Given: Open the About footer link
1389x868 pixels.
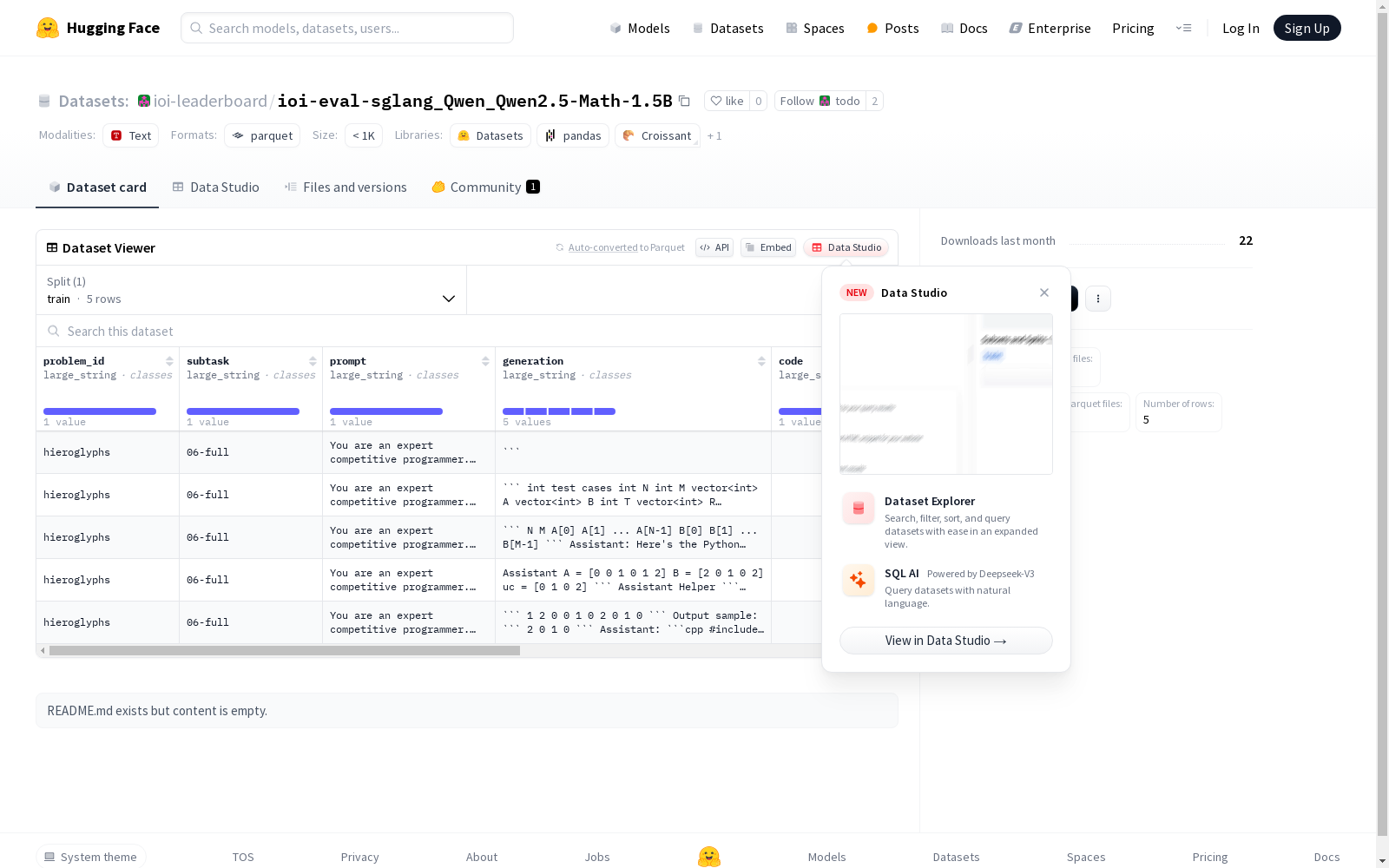Looking at the screenshot, I should tap(482, 857).
